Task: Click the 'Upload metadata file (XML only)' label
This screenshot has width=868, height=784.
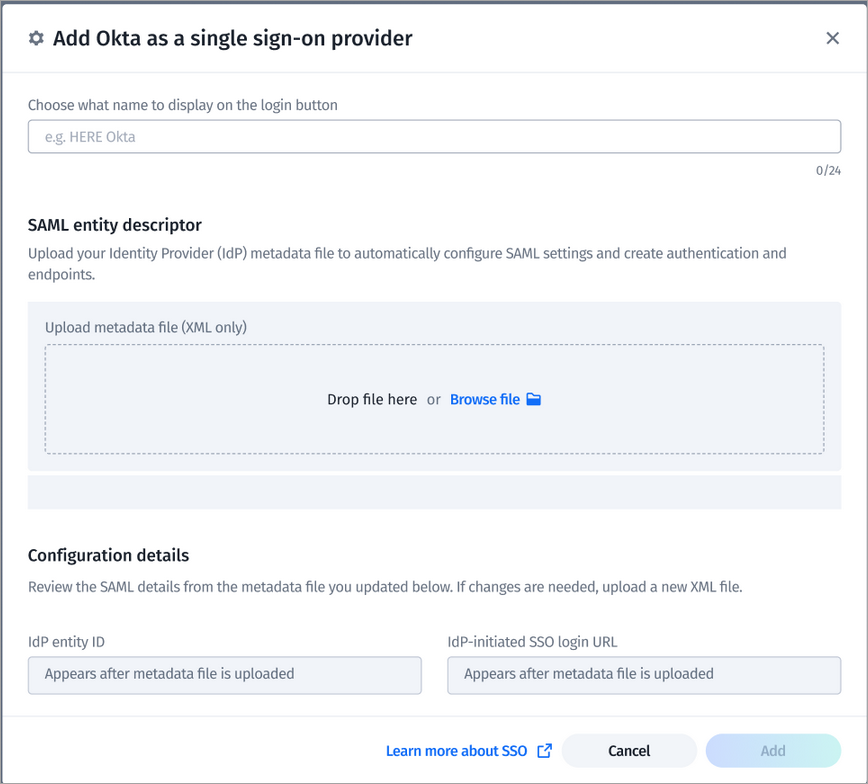Action: (x=146, y=327)
